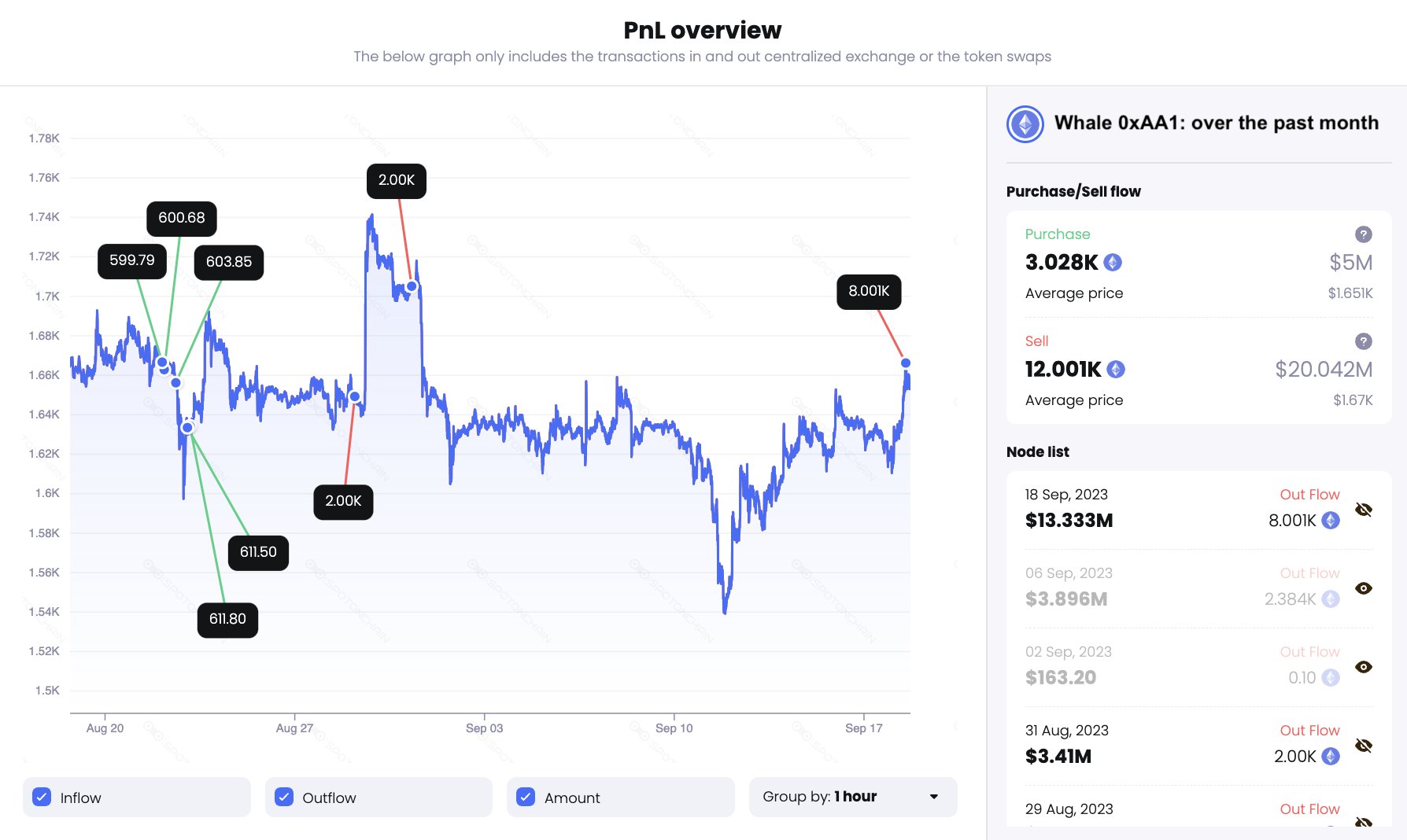
Task: Toggle visibility of the 18 Sep node
Action: pos(1364,510)
